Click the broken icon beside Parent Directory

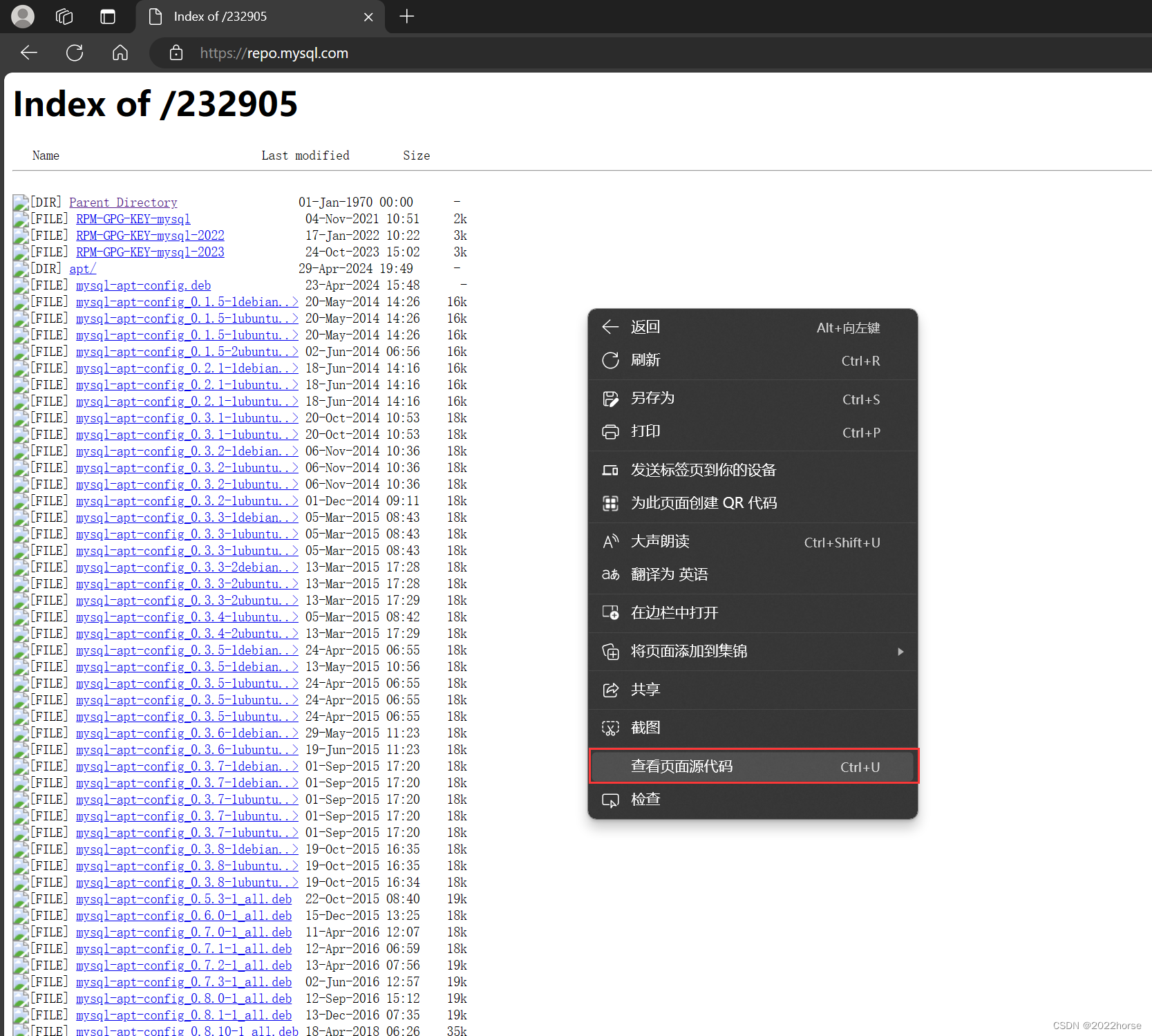pos(21,203)
